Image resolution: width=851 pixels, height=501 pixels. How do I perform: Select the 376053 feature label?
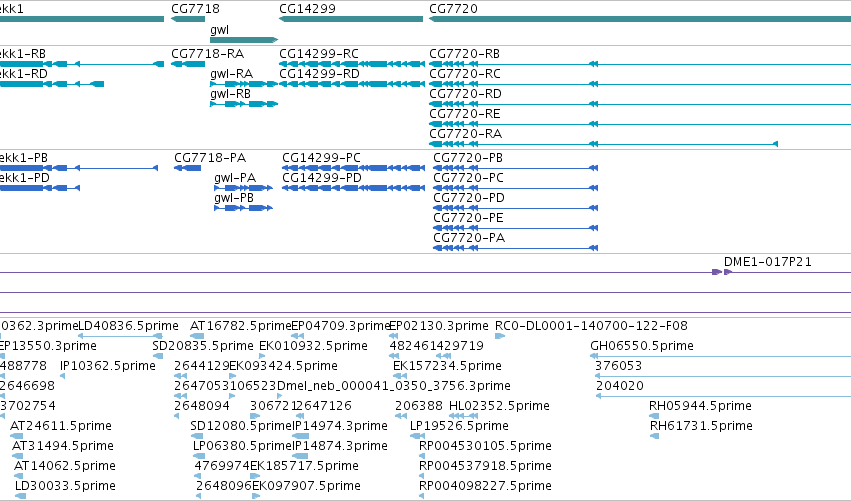pos(619,366)
